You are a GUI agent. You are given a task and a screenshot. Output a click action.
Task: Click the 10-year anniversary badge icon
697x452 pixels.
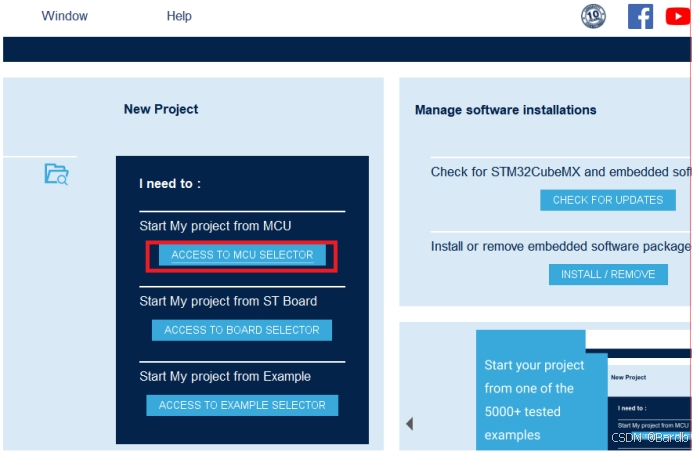[x=593, y=16]
